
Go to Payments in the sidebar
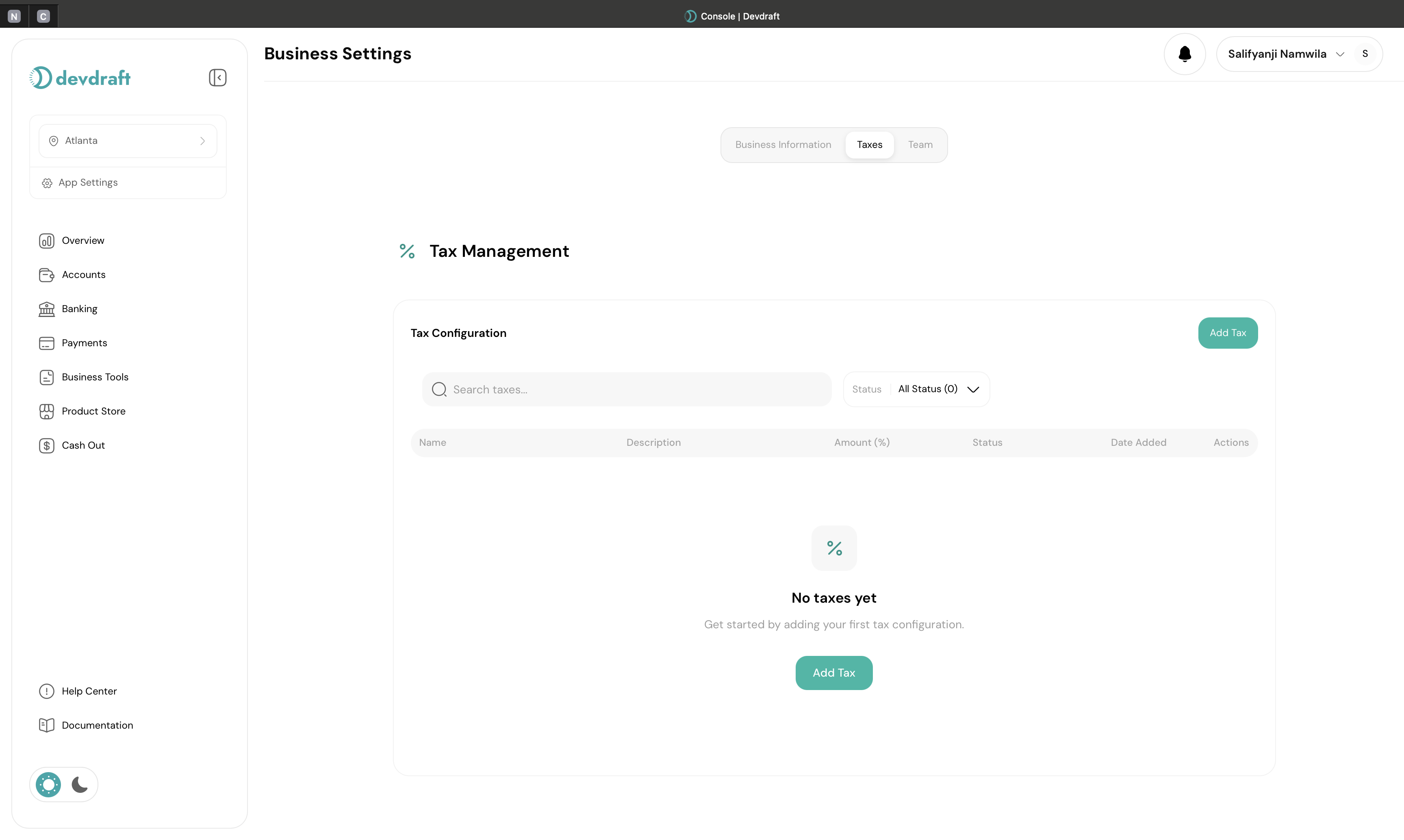[x=84, y=343]
